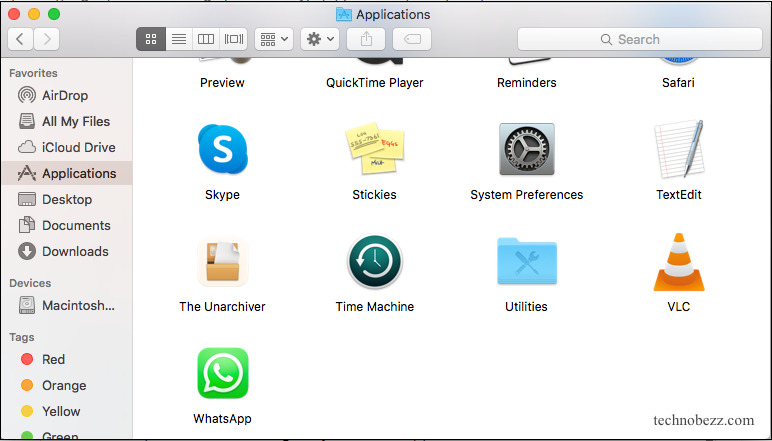The height and width of the screenshot is (441, 772).
Task: Select the VLC cone icon
Action: 678,262
